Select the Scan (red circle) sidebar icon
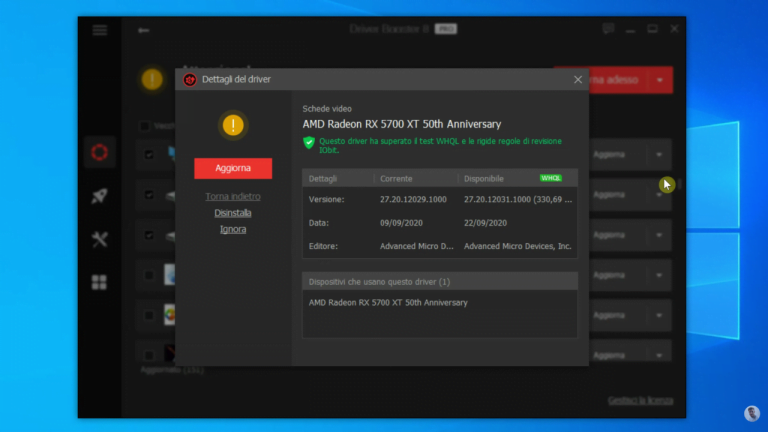The image size is (768, 432). [x=99, y=152]
